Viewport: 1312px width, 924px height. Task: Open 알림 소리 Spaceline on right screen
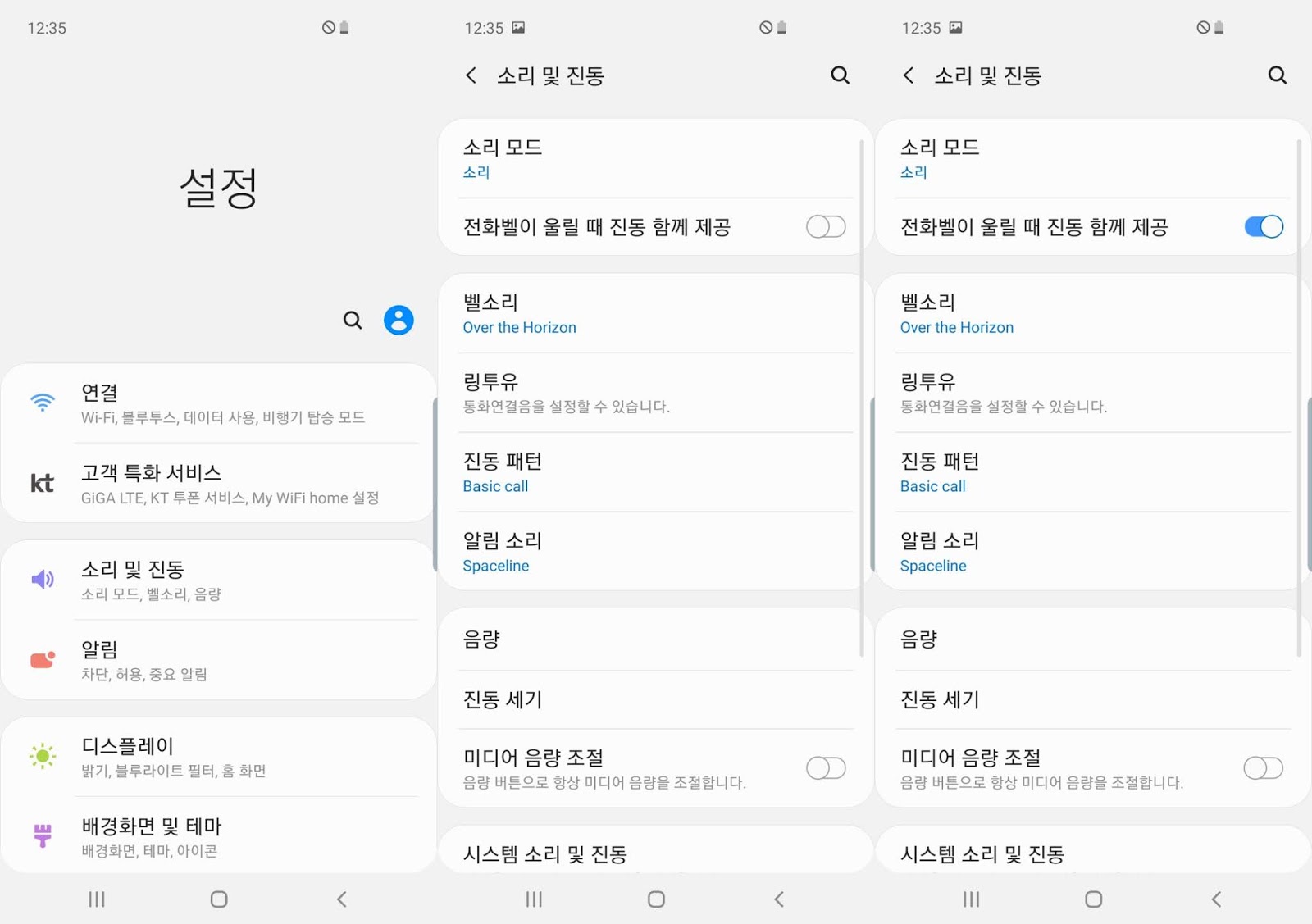[1091, 552]
